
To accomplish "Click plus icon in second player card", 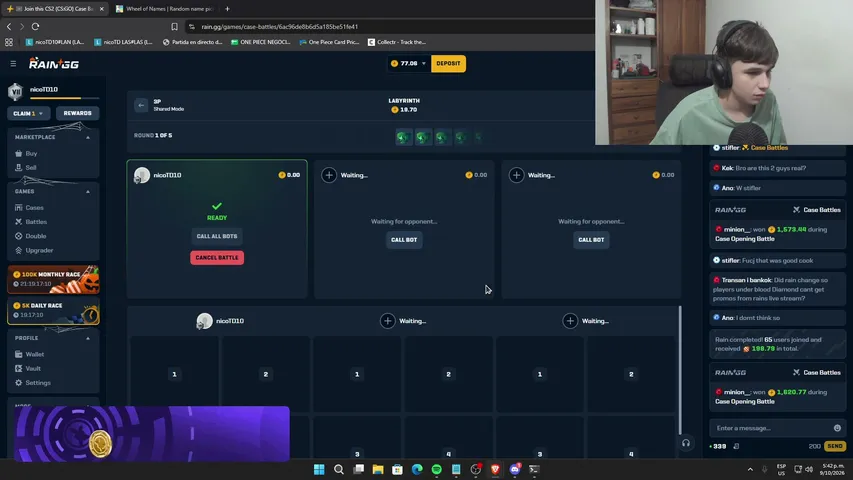I will point(329,175).
